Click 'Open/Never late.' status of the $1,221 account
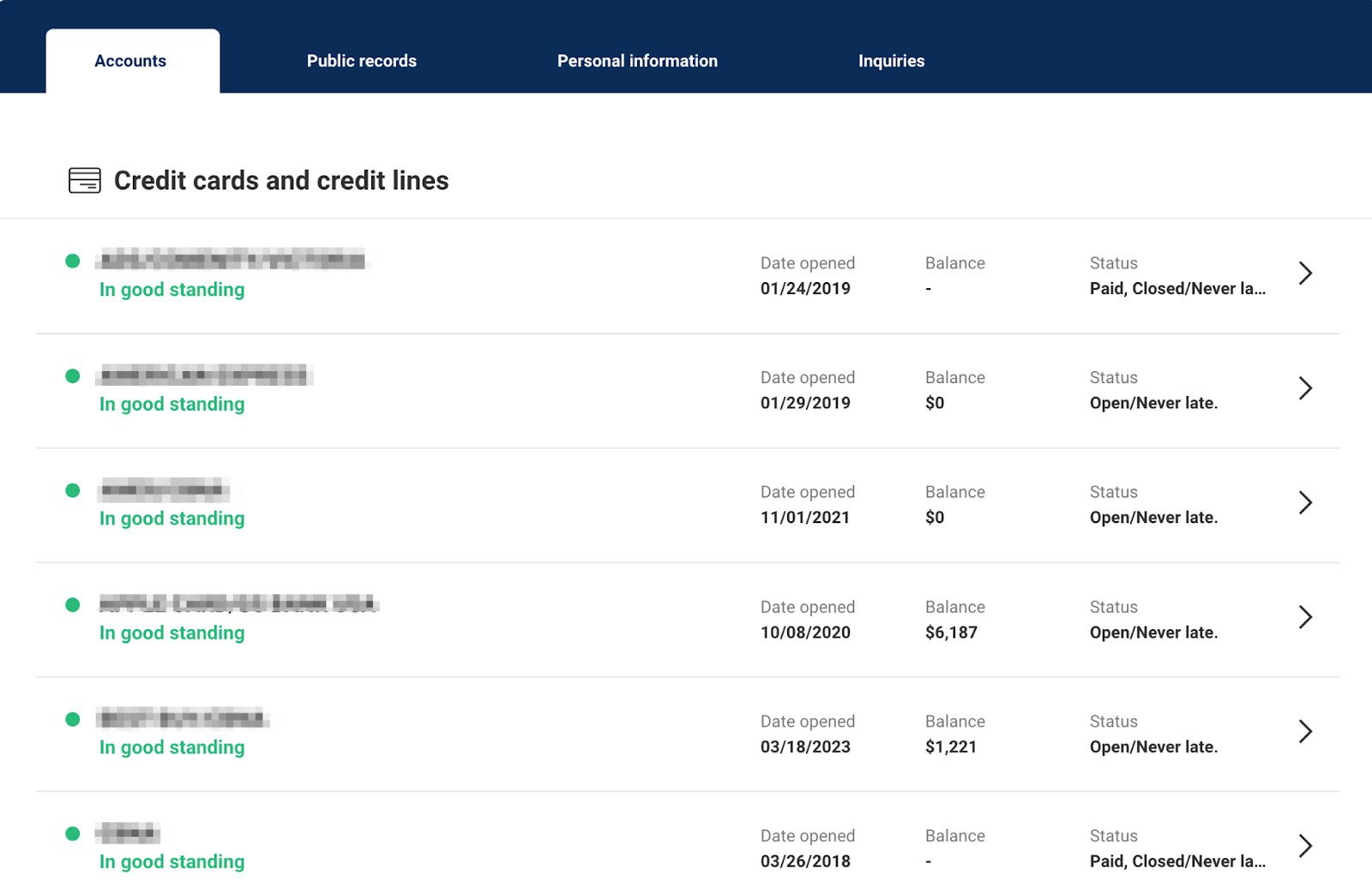Viewport: 1372px width, 895px height. (x=1153, y=747)
